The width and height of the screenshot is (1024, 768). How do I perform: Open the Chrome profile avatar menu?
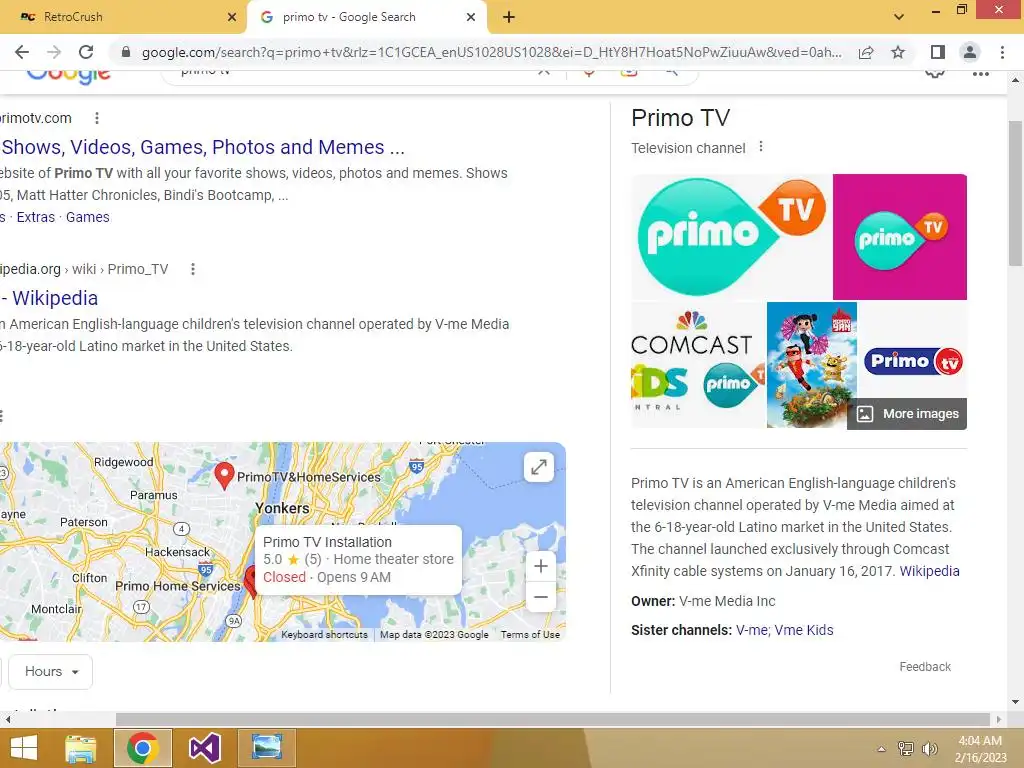pyautogui.click(x=970, y=52)
